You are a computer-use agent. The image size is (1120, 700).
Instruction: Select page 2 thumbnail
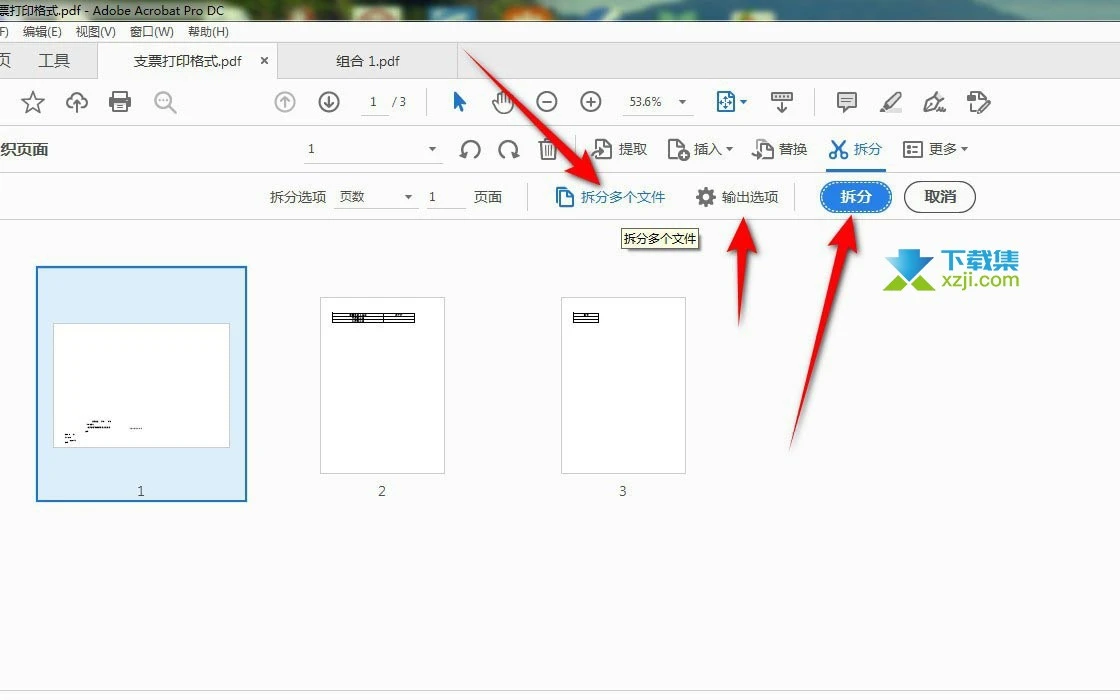382,384
